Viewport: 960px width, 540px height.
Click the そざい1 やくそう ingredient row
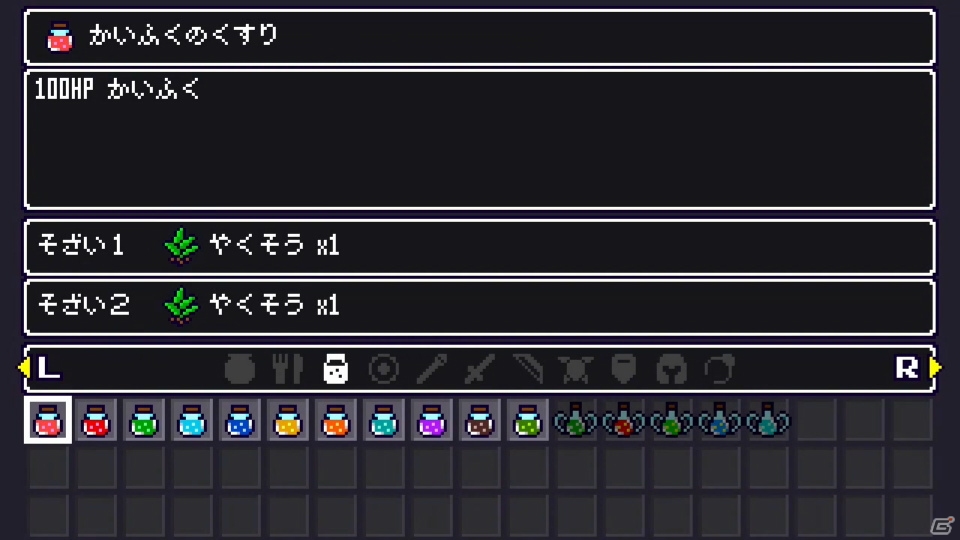pyautogui.click(x=479, y=246)
